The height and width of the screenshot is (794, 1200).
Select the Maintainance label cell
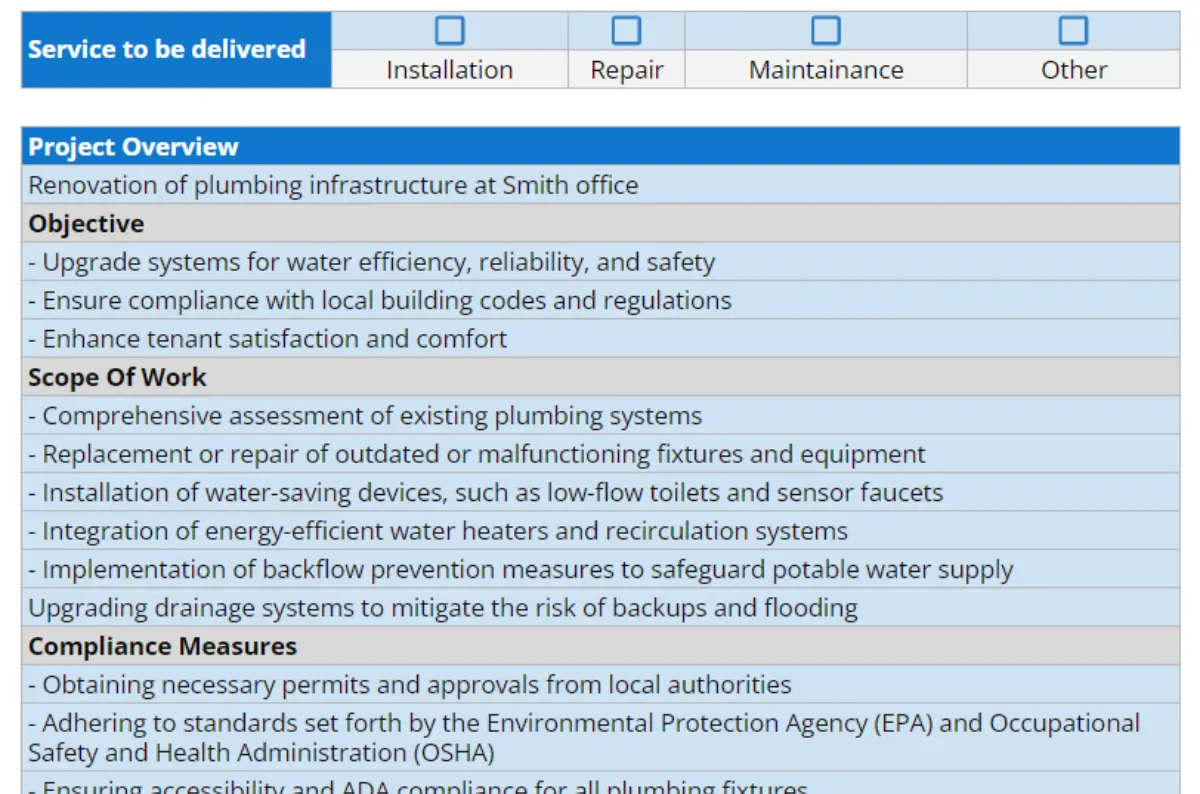point(826,70)
